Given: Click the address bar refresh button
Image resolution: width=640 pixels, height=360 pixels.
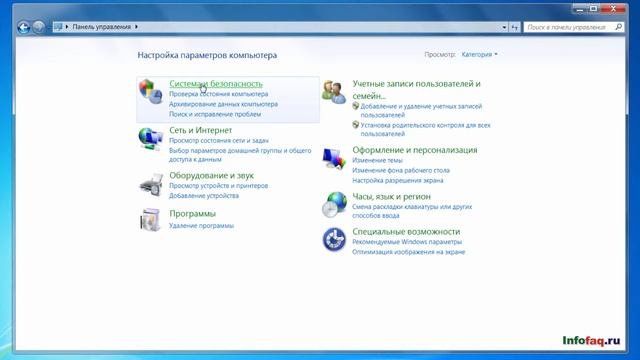Looking at the screenshot, I should (x=515, y=27).
